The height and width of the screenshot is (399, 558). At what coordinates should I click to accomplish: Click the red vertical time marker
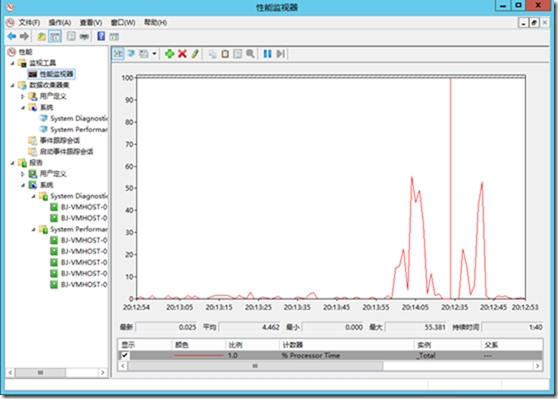point(450,188)
